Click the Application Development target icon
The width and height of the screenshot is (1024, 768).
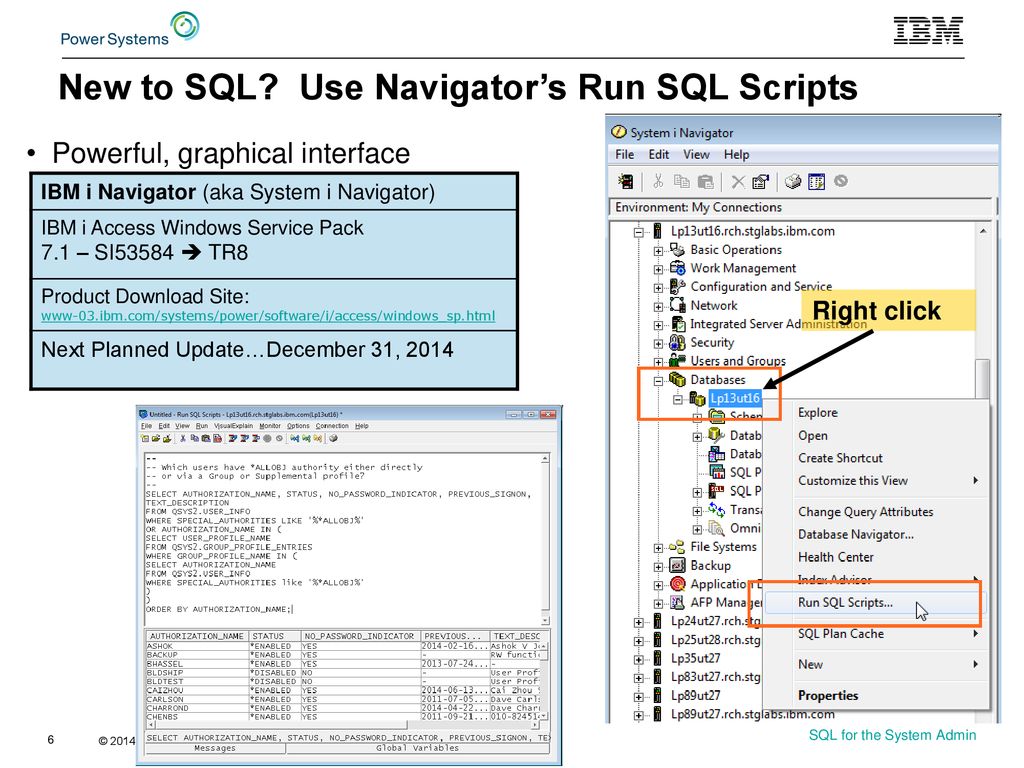(x=677, y=584)
